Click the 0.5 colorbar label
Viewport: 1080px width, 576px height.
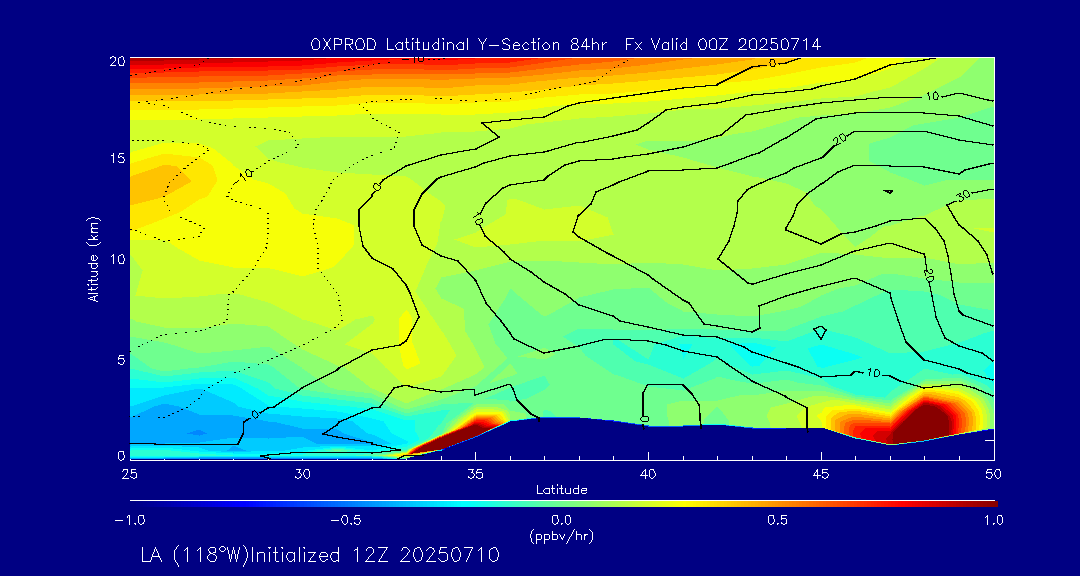[x=778, y=520]
